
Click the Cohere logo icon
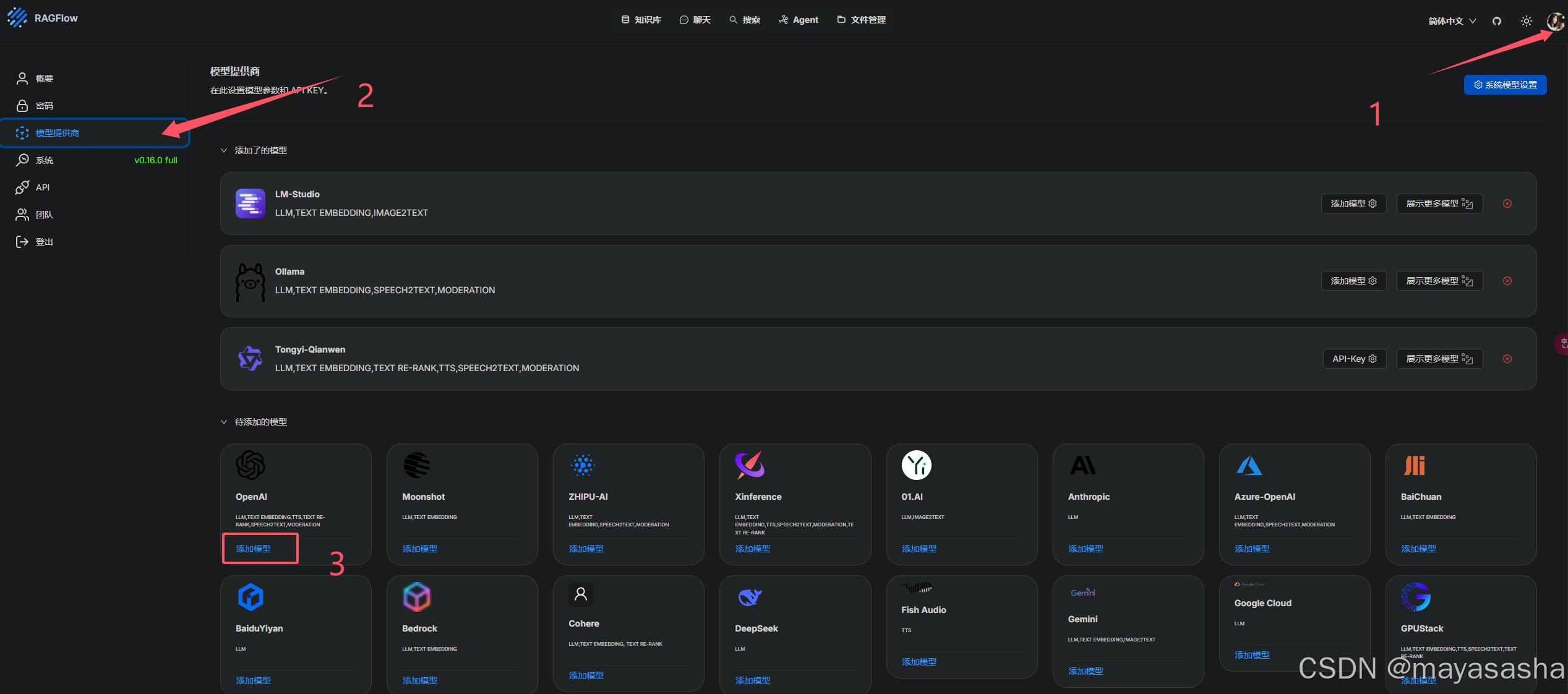click(x=581, y=594)
